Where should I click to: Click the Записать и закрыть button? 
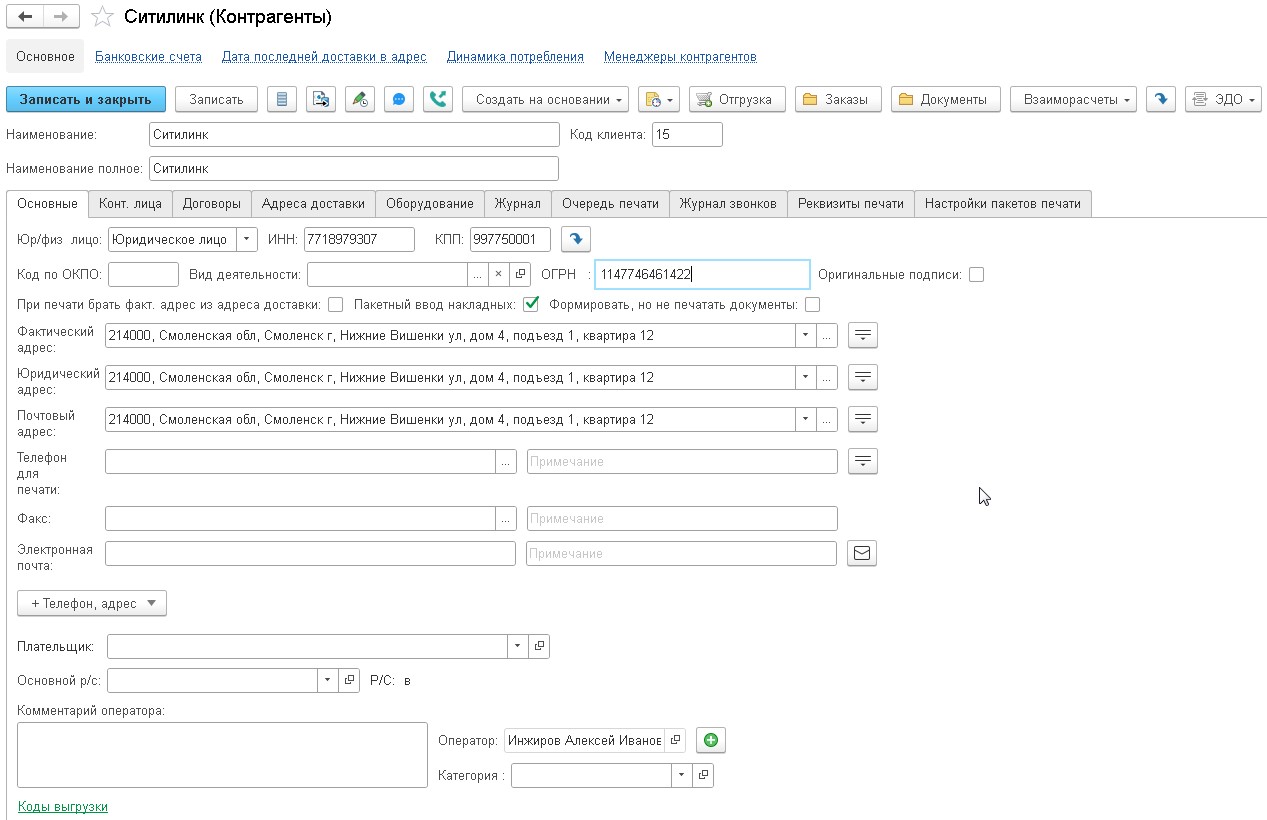click(x=86, y=99)
